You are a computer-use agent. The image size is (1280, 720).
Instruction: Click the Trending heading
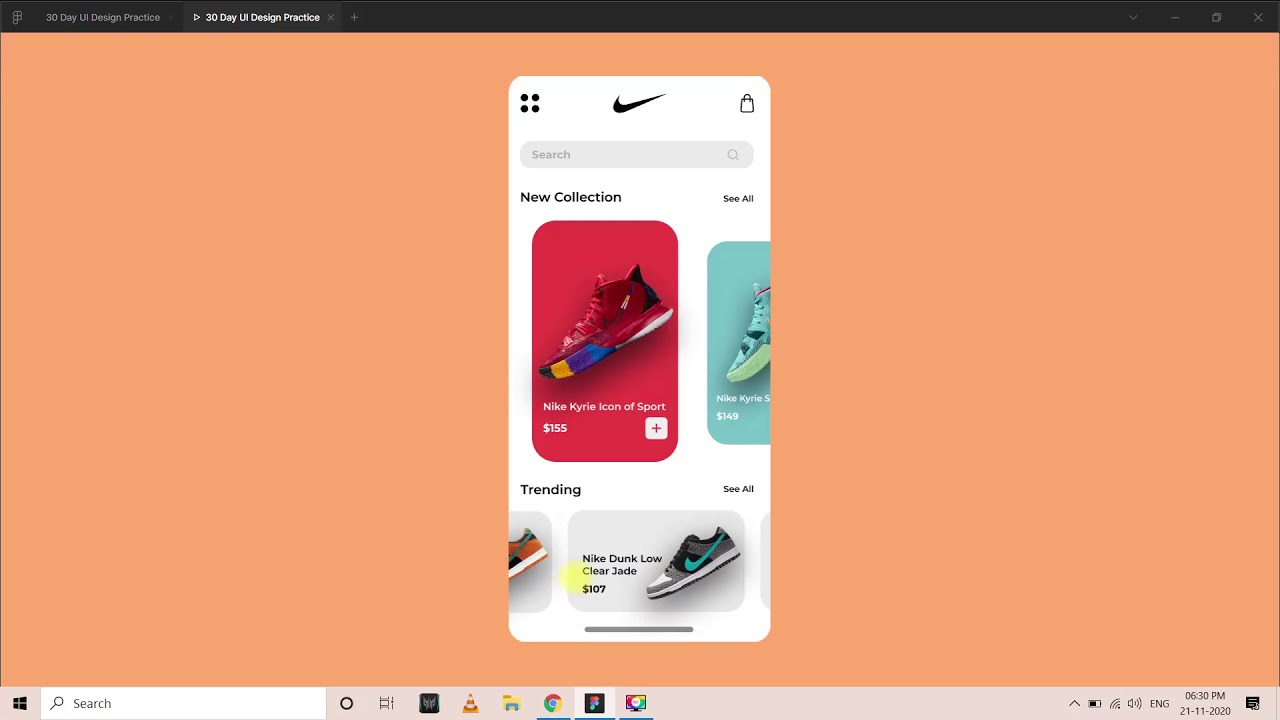tap(550, 489)
